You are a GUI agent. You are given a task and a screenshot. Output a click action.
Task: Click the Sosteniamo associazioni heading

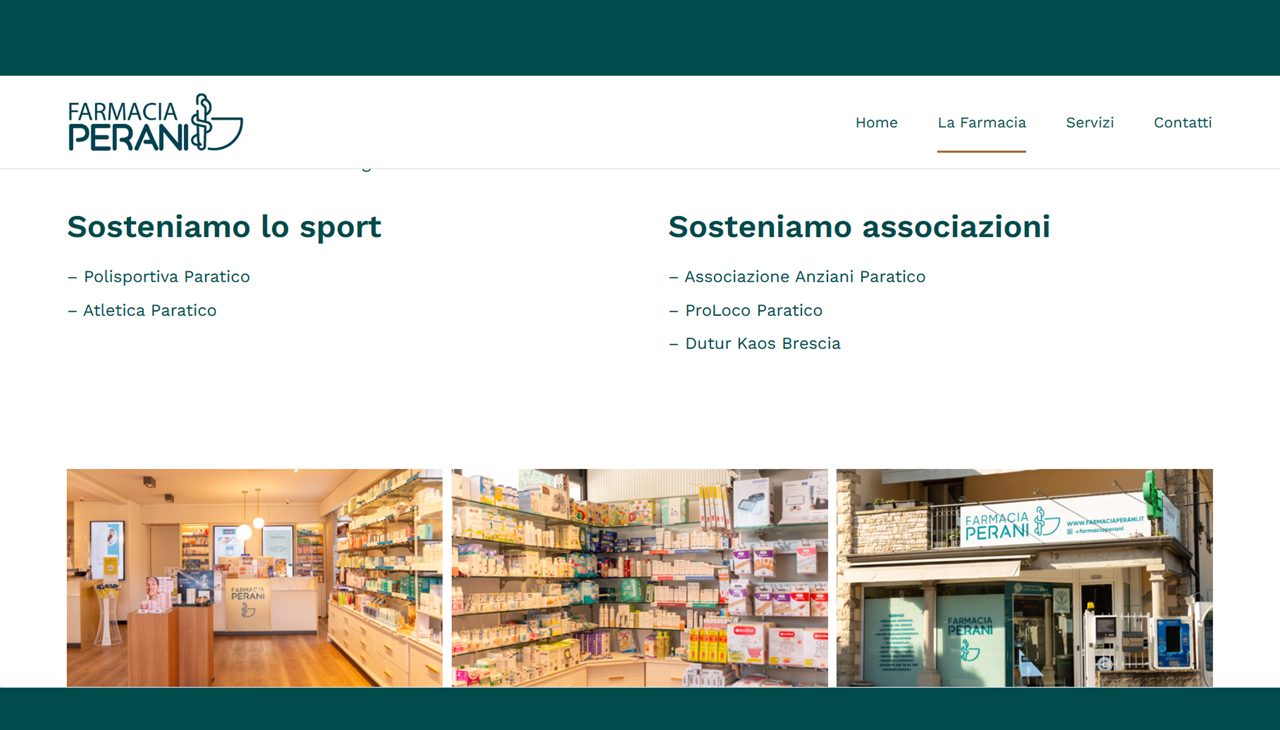pyautogui.click(x=859, y=227)
